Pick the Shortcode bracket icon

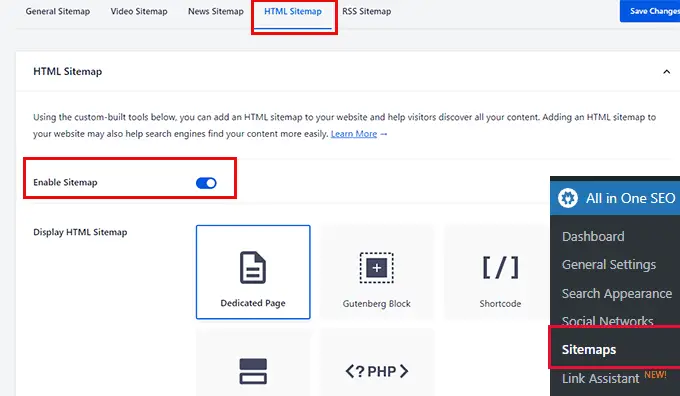point(500,268)
